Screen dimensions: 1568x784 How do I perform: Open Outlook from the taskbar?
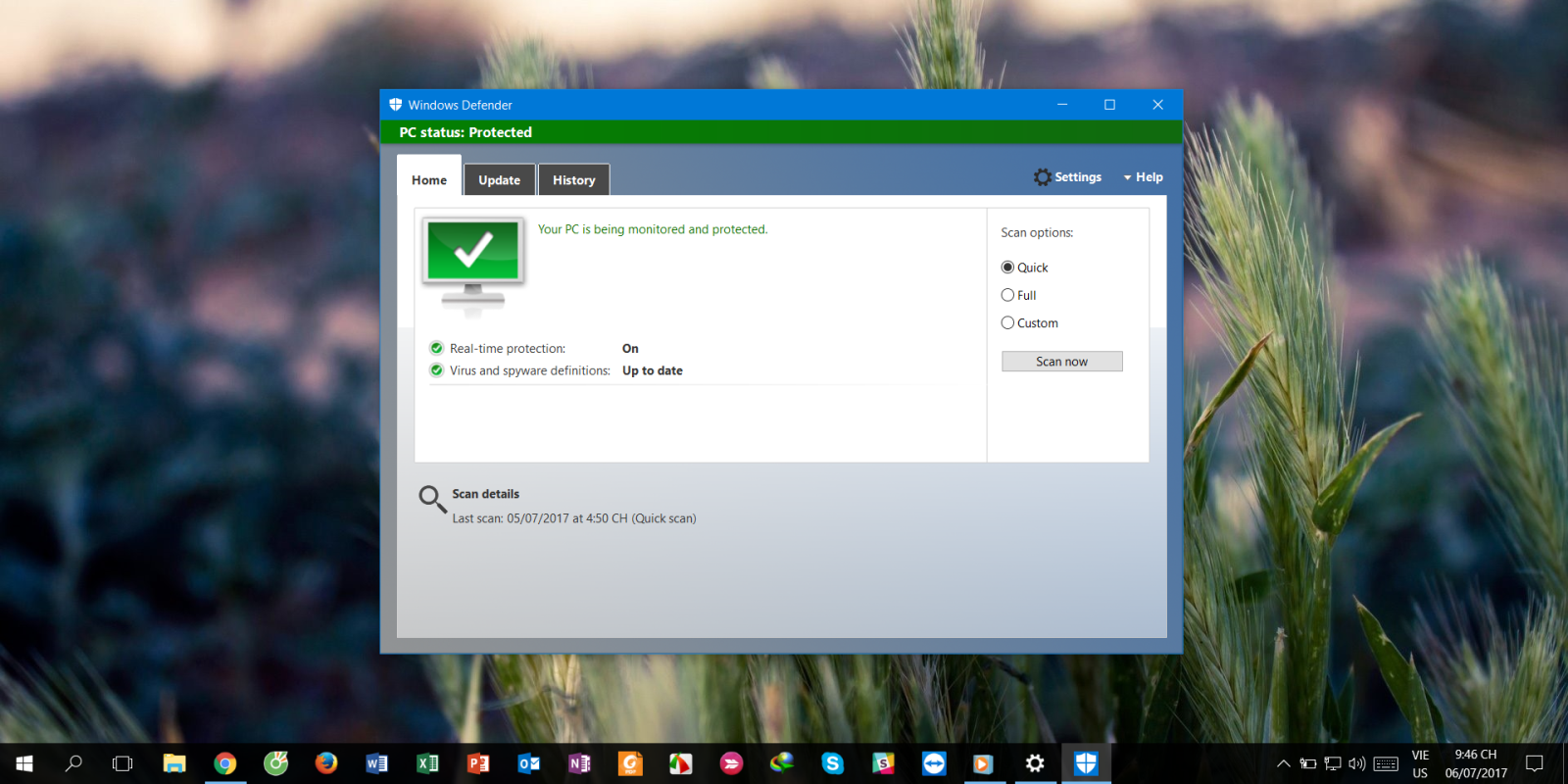[529, 763]
